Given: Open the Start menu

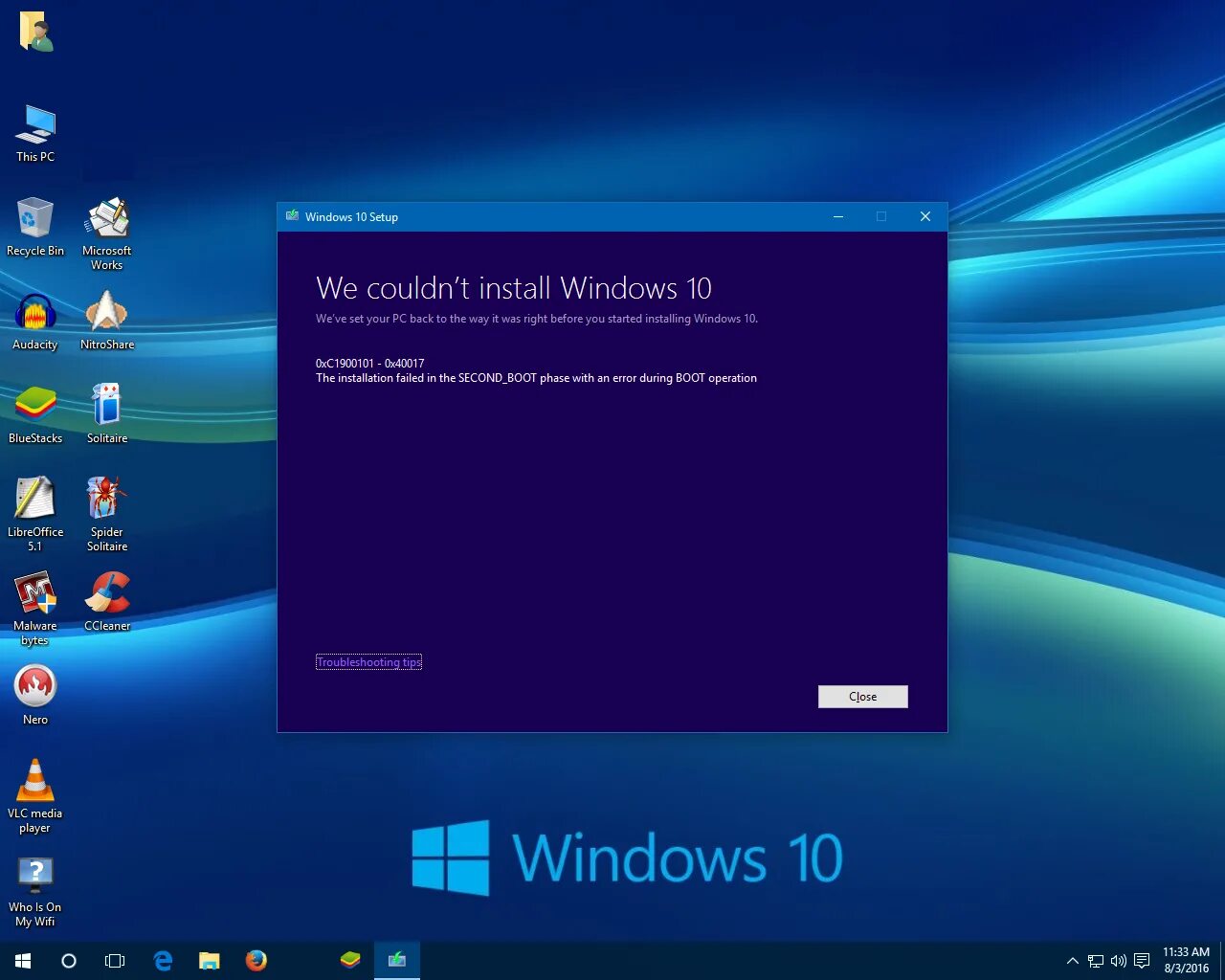Looking at the screenshot, I should click(x=23, y=961).
